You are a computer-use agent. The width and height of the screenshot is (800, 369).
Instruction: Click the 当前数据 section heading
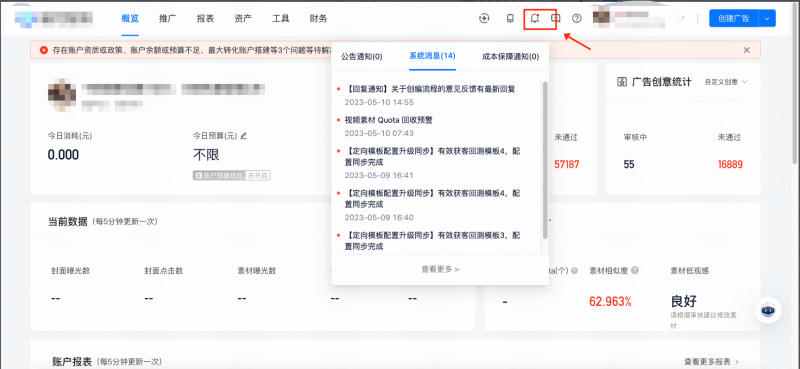point(67,222)
